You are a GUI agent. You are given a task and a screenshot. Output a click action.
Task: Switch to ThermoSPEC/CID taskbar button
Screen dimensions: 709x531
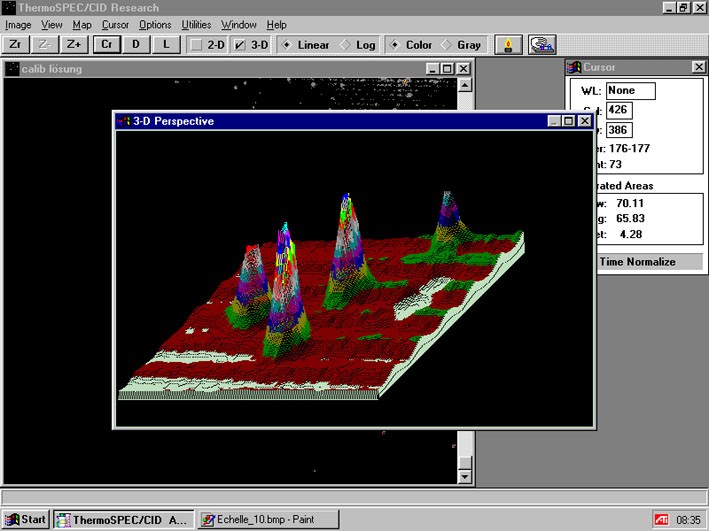(123, 520)
